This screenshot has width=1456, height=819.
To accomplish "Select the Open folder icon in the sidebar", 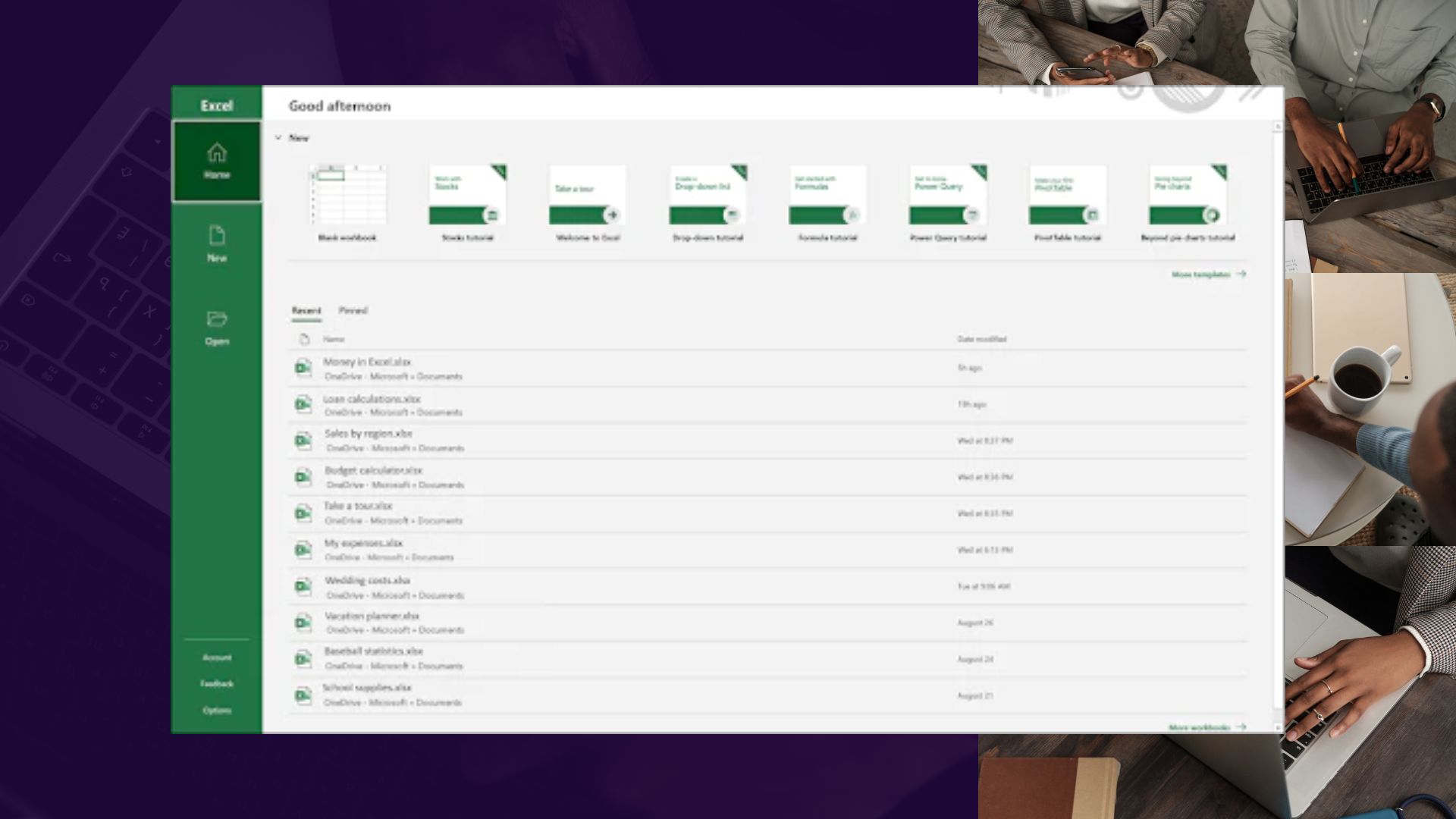I will pos(217,318).
